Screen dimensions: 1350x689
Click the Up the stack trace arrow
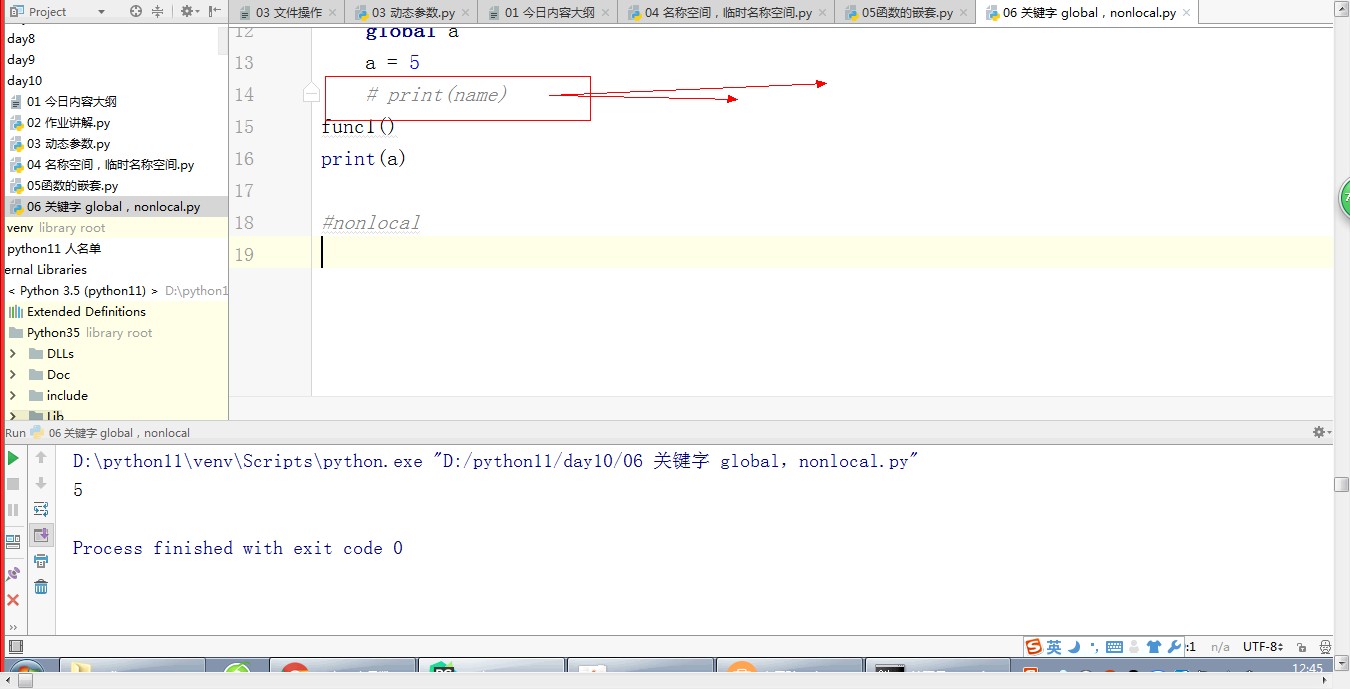[41, 458]
